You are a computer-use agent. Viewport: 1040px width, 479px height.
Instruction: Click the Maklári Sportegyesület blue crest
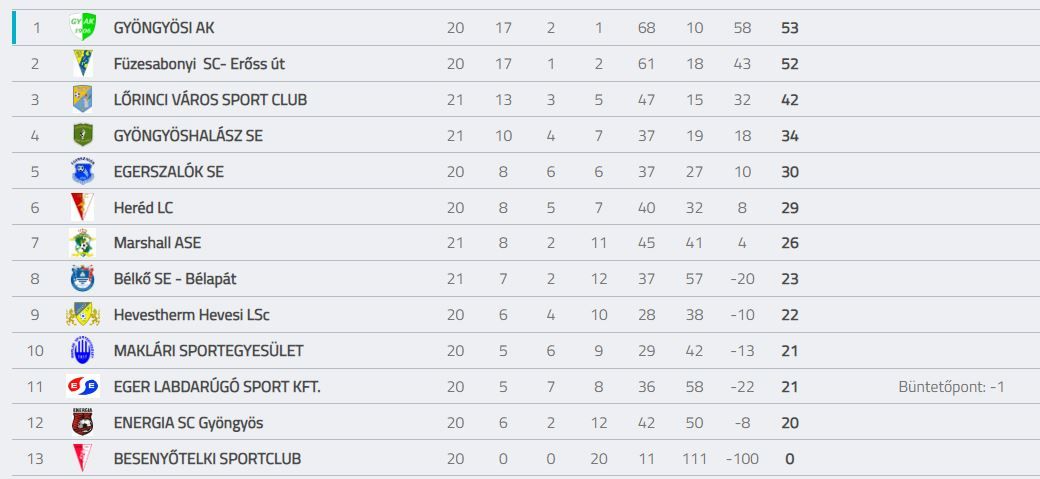(x=83, y=351)
